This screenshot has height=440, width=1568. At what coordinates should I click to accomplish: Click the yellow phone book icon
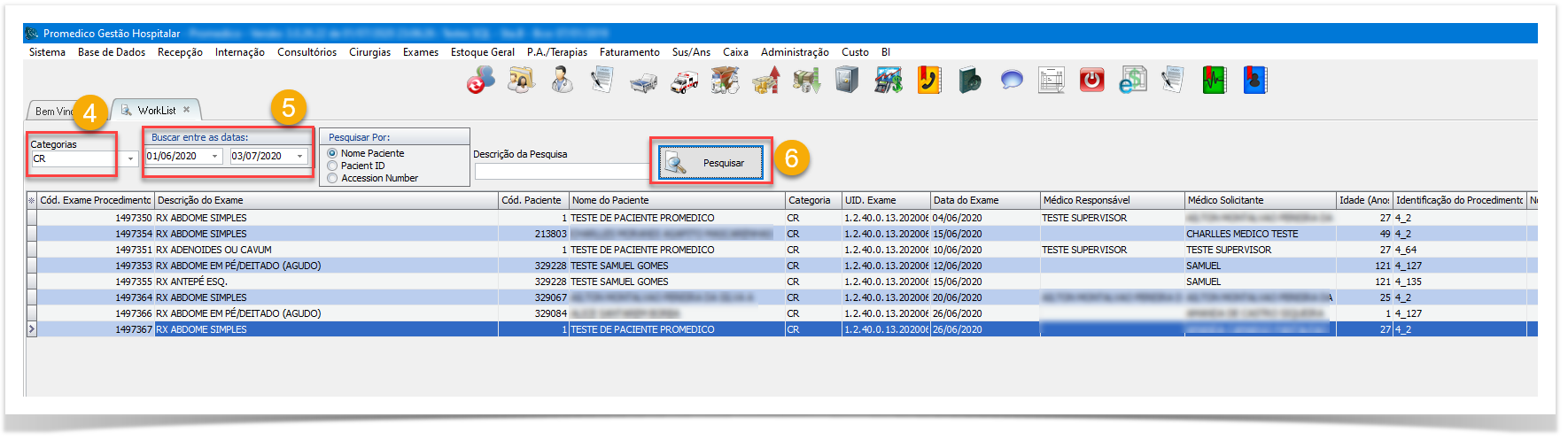[928, 81]
